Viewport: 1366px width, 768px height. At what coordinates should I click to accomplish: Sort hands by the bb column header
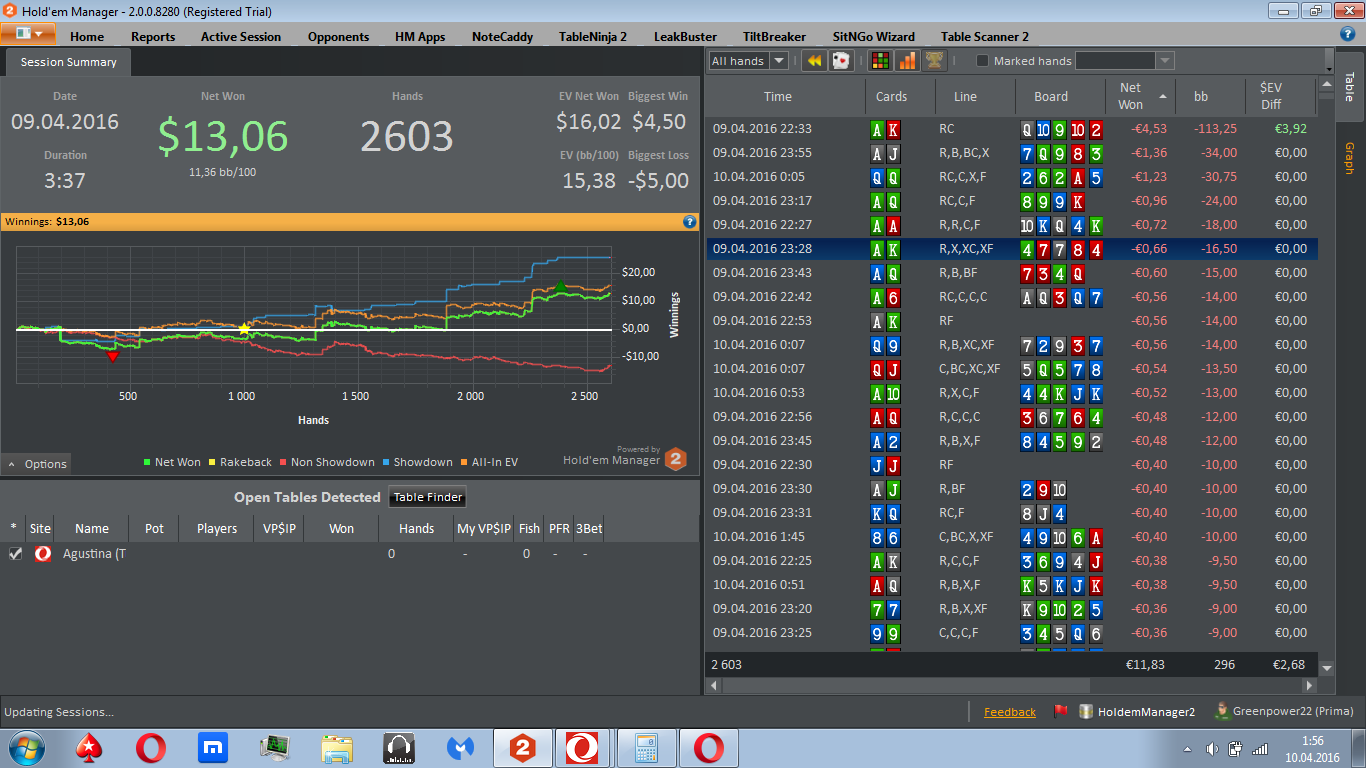tap(1211, 97)
